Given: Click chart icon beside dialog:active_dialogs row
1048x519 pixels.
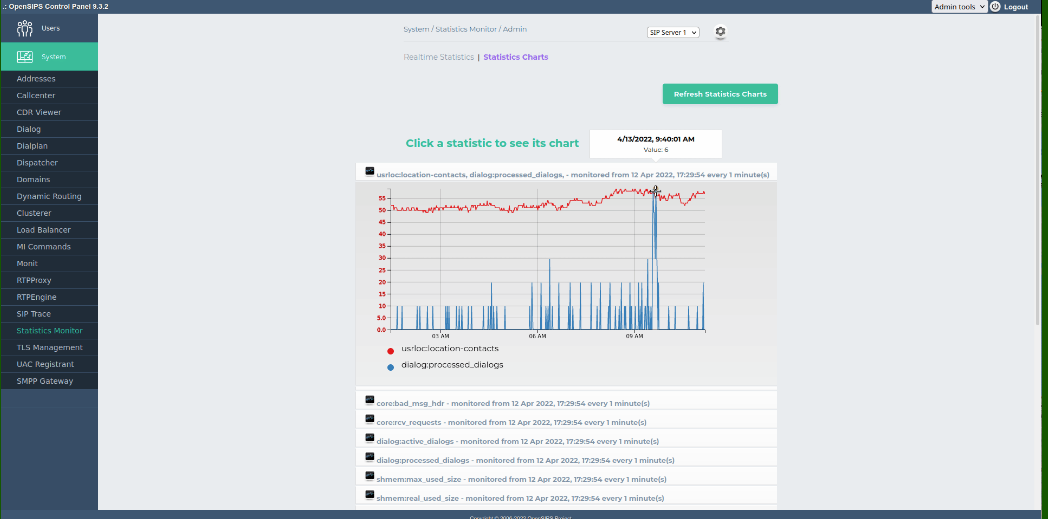Looking at the screenshot, I should tap(369, 440).
